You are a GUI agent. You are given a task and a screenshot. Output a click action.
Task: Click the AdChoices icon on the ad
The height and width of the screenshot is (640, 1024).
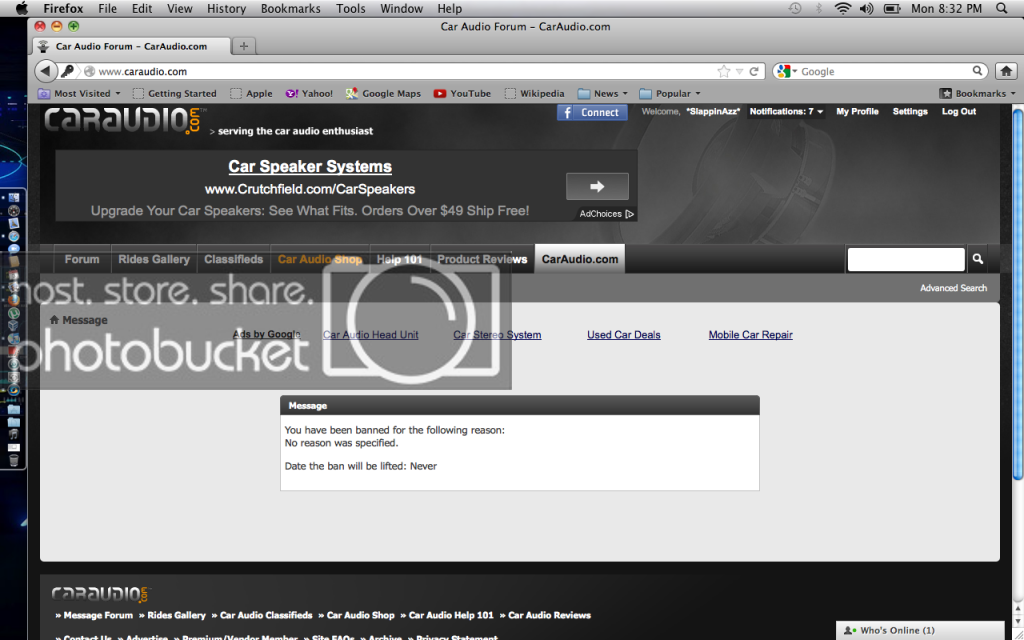click(x=629, y=214)
